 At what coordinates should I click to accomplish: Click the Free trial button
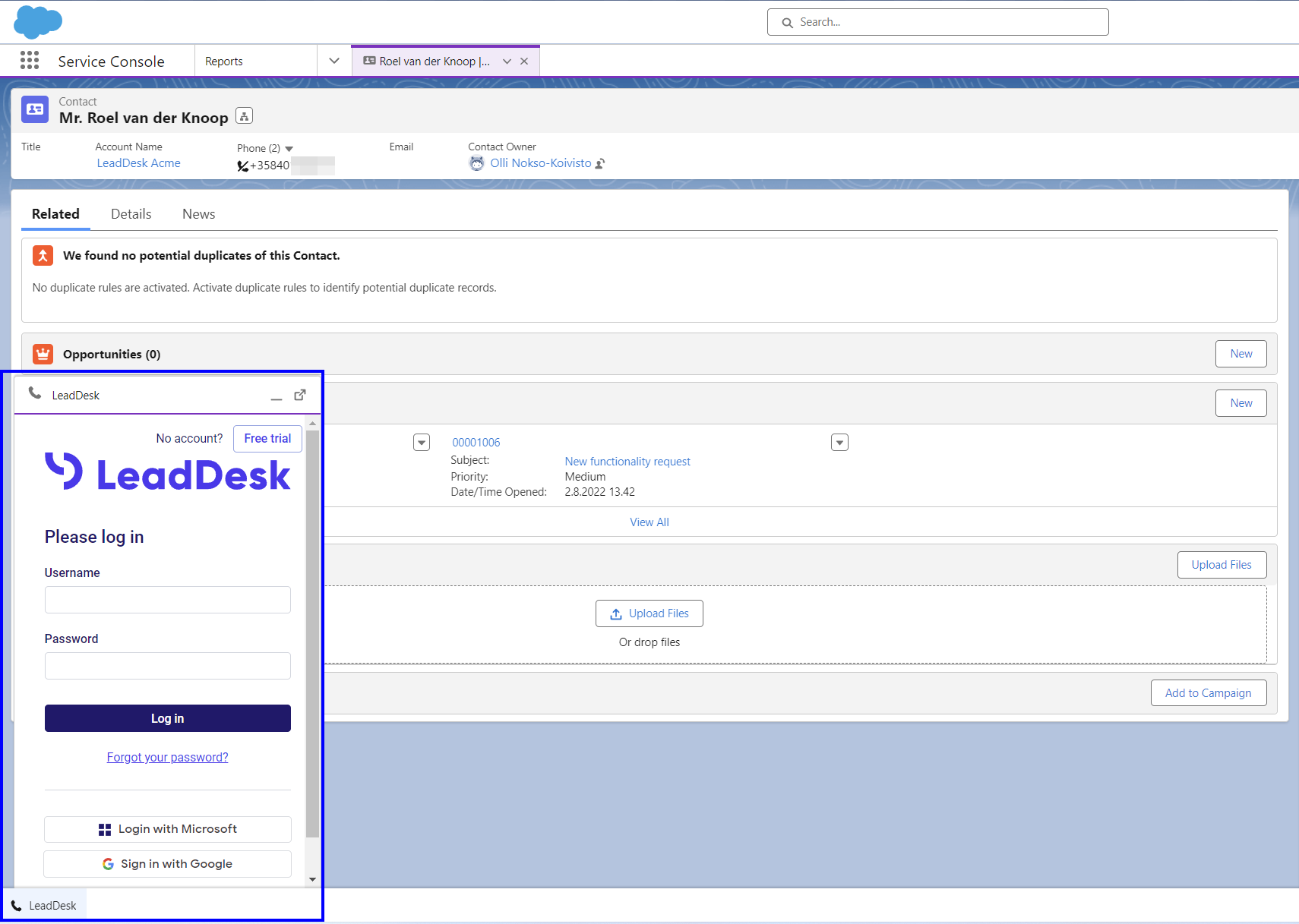click(x=267, y=439)
